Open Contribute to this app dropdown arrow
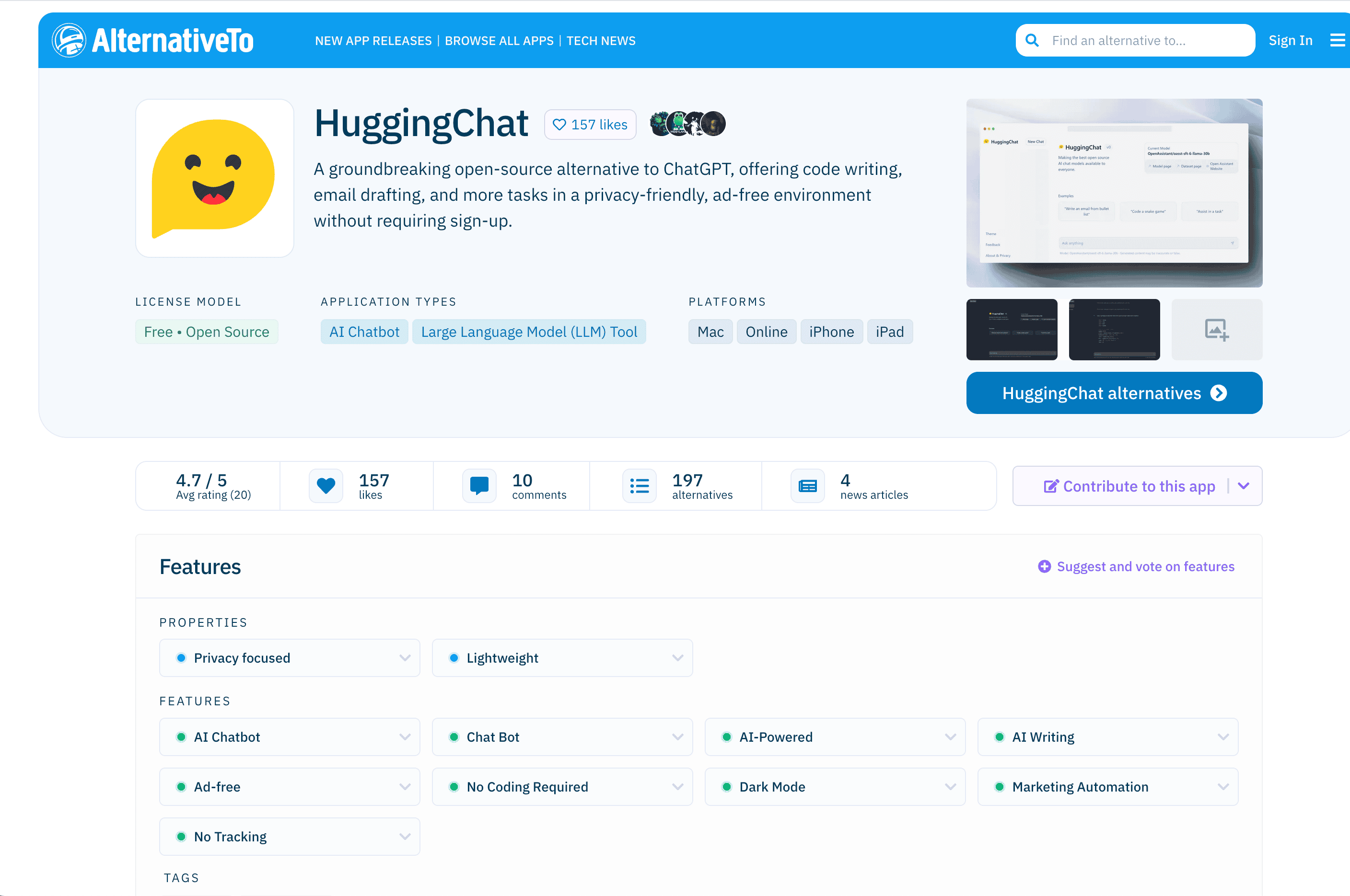The width and height of the screenshot is (1350, 896). point(1244,486)
